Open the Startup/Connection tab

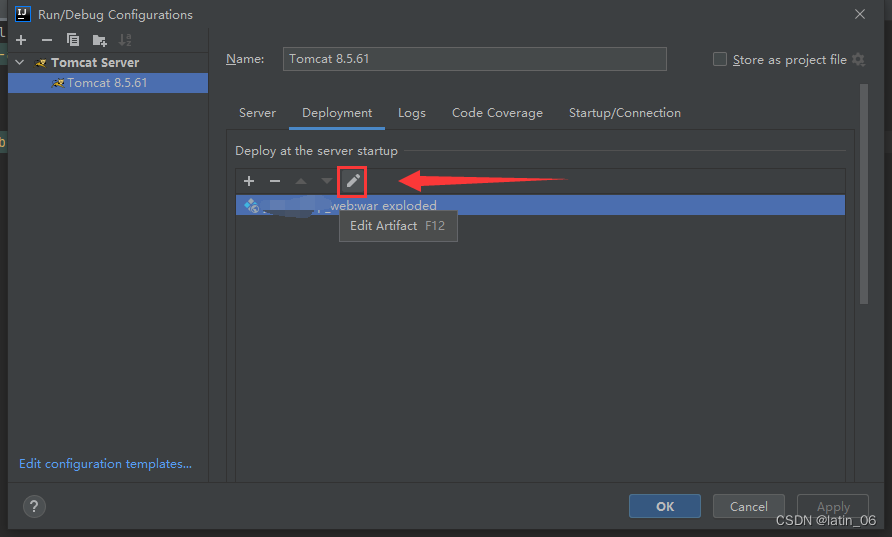[x=625, y=113]
